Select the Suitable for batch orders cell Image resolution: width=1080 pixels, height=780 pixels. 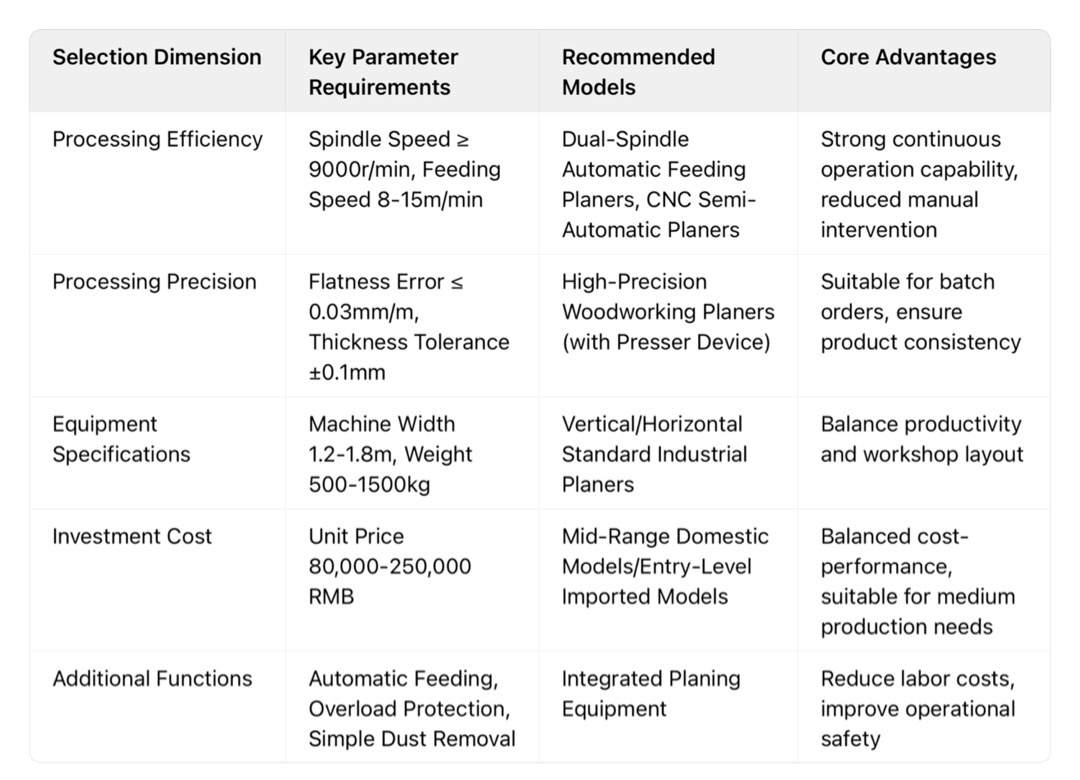pyautogui.click(x=920, y=312)
